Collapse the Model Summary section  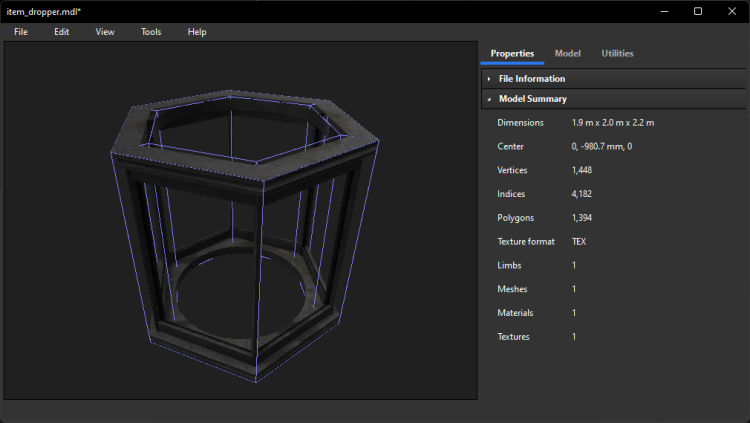click(x=532, y=99)
